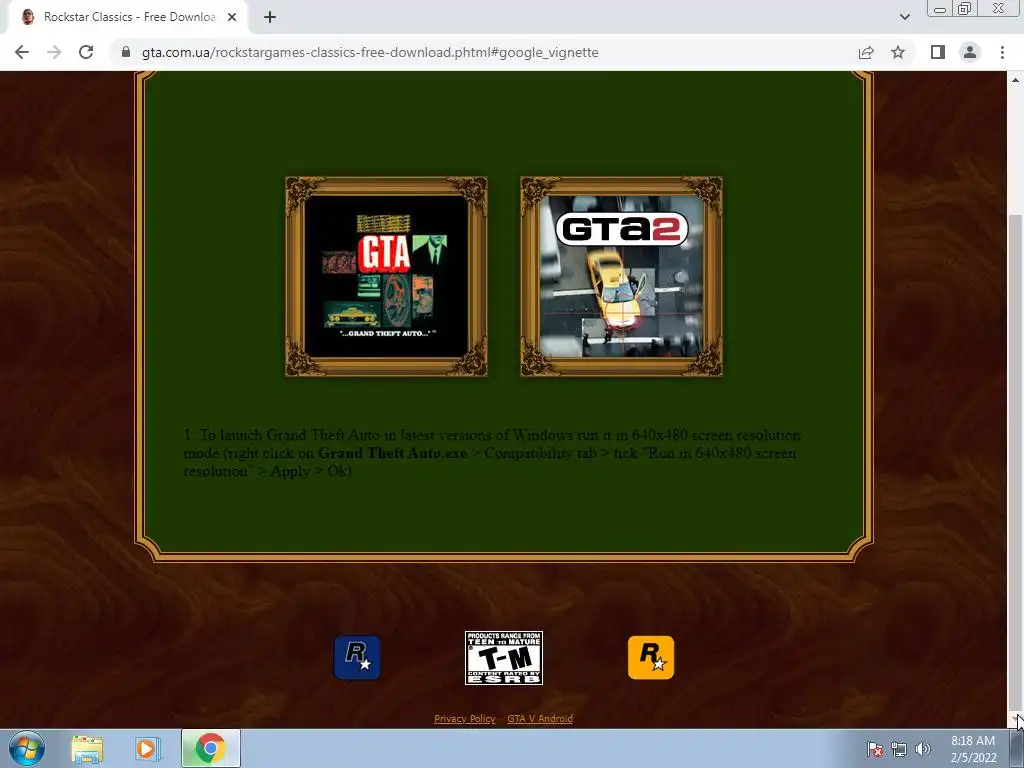The height and width of the screenshot is (768, 1024).
Task: Open a new browser tab
Action: click(x=270, y=17)
